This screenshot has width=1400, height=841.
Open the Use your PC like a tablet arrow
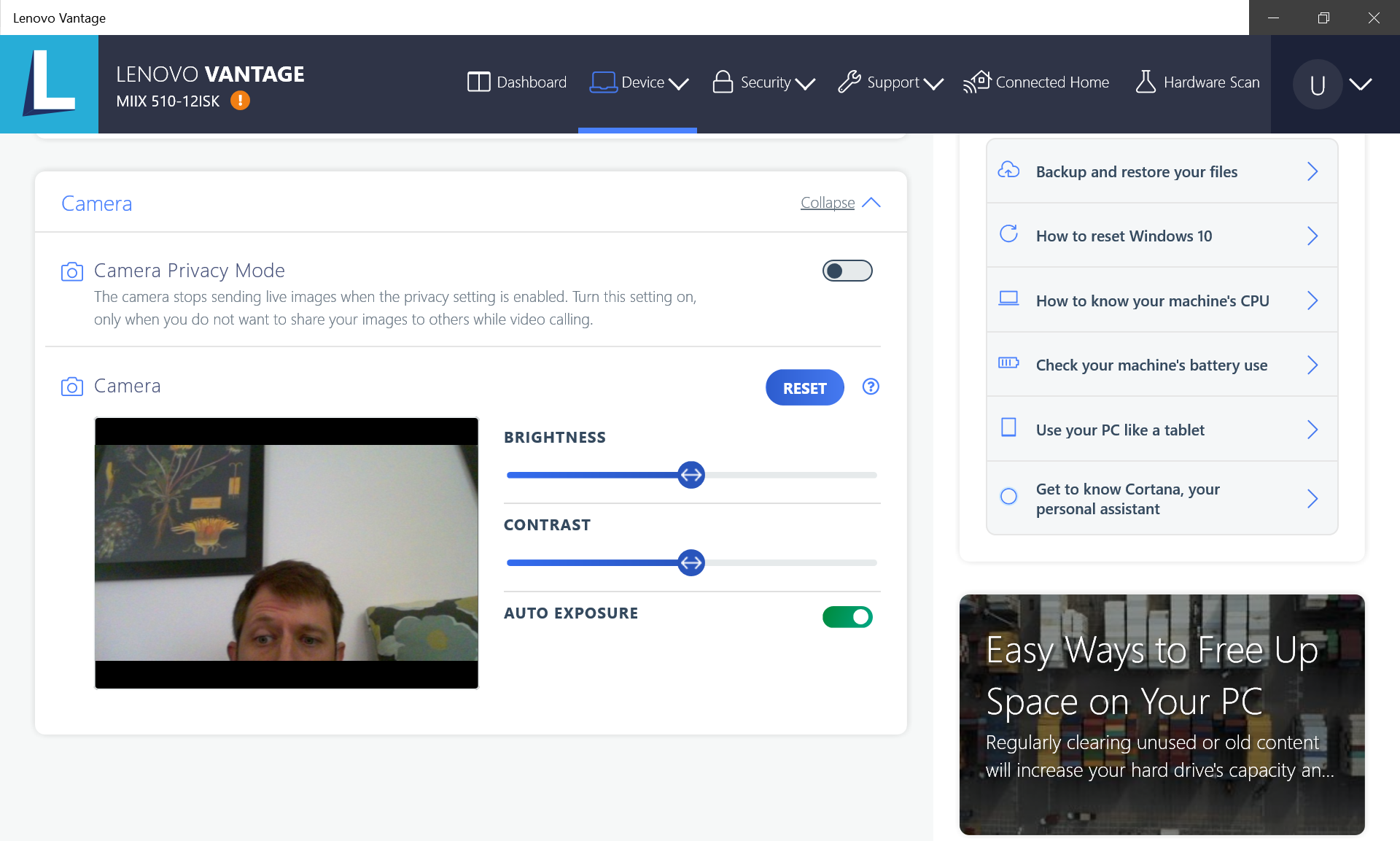pos(1312,430)
